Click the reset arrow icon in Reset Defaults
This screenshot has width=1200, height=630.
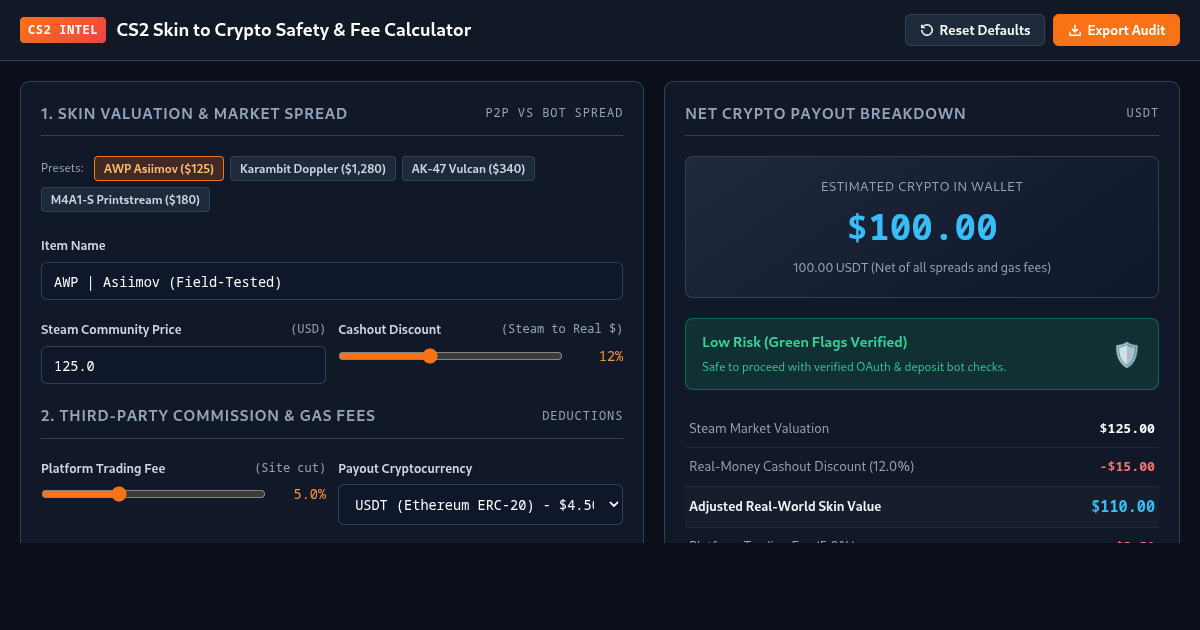927,30
